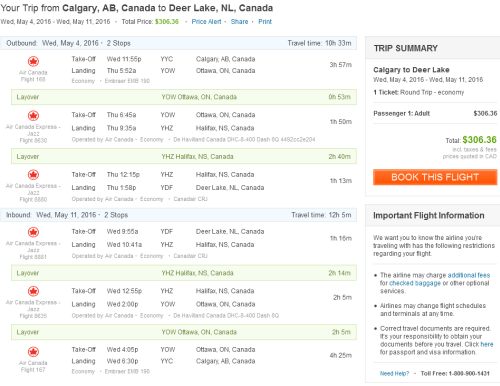
Task: Click the Print link
Action: (x=265, y=22)
